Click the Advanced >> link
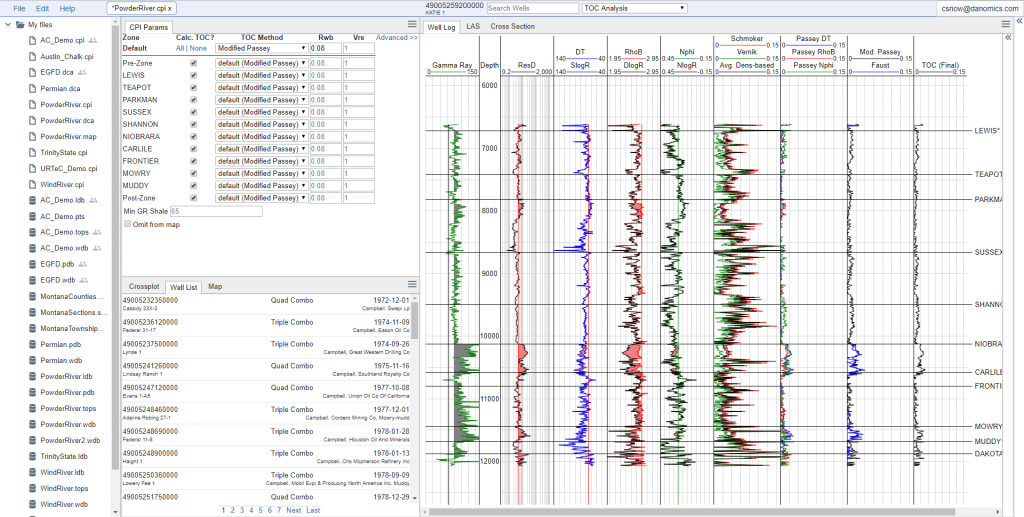The height and width of the screenshot is (517, 1024). 397,38
